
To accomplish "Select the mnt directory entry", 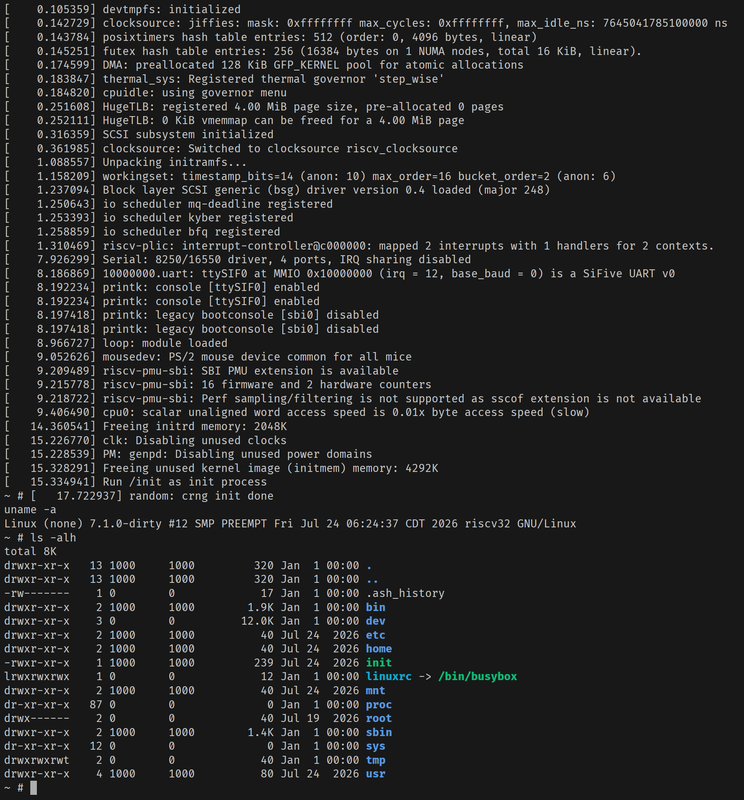I will (x=376, y=690).
